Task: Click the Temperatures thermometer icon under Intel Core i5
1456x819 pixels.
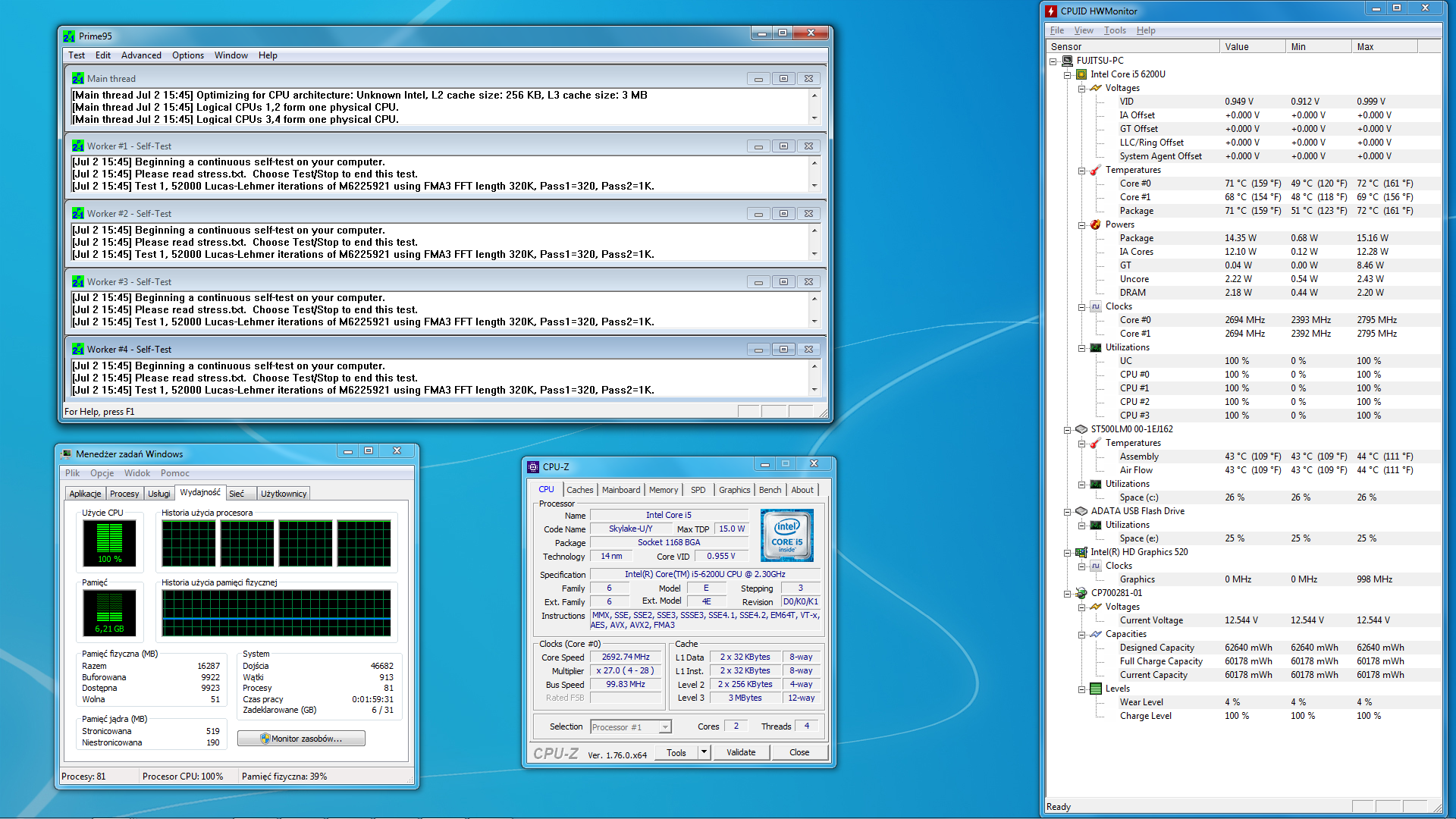Action: point(1096,170)
